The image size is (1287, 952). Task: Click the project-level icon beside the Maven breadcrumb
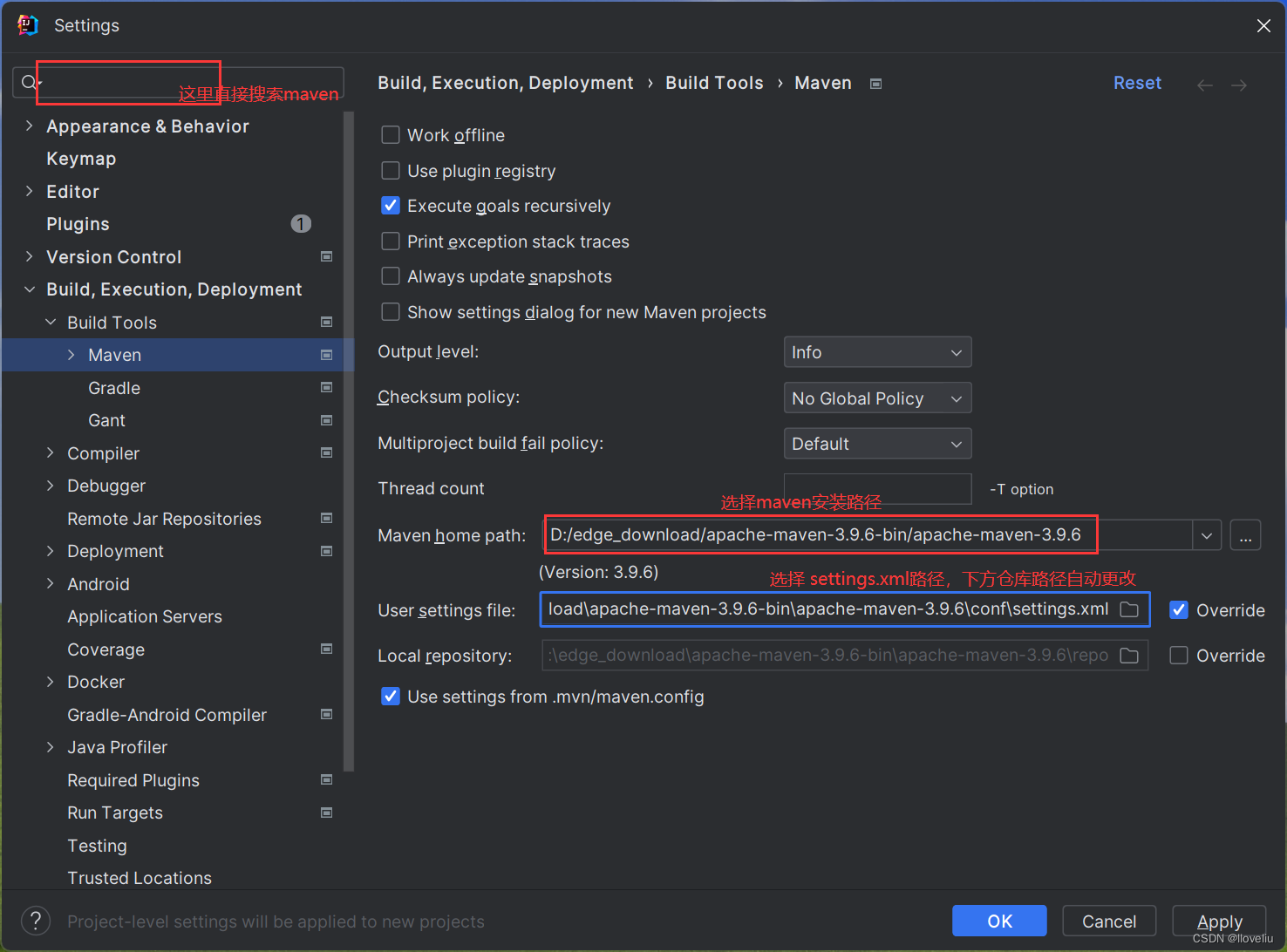(876, 84)
